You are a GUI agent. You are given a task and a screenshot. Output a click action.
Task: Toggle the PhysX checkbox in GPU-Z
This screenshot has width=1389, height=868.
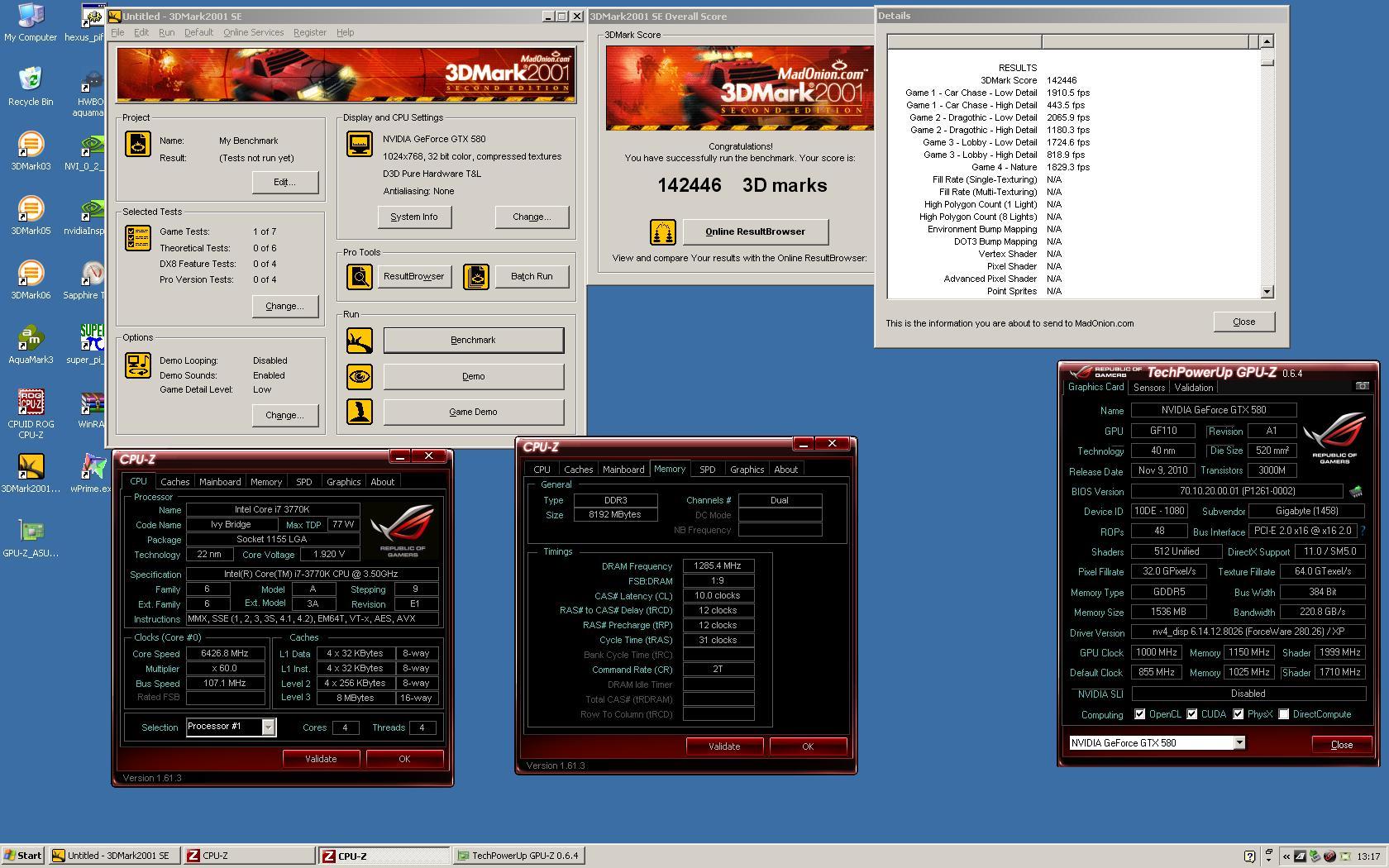tap(1238, 714)
